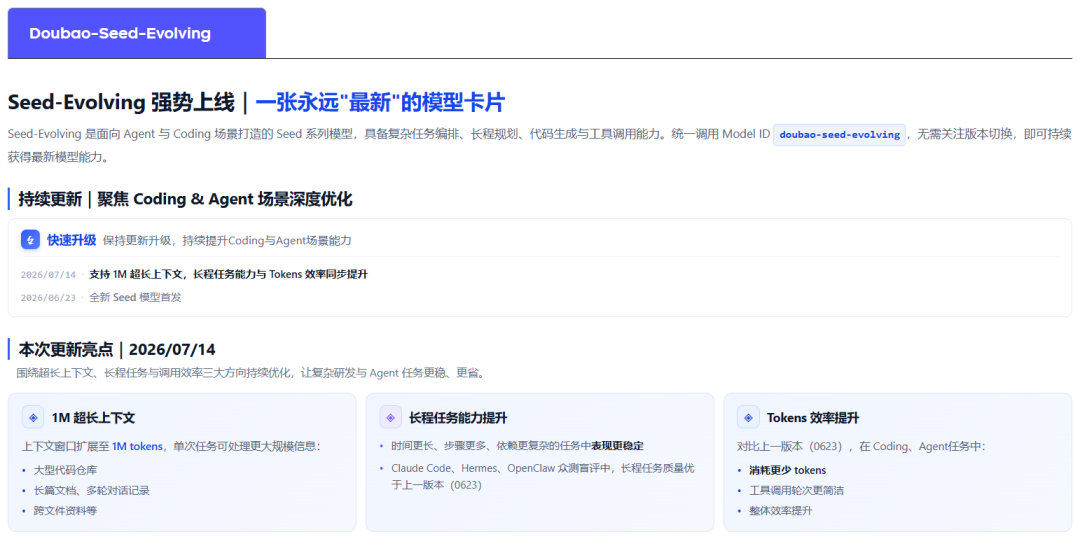Click the entry 支持 1M 超长上下文，长程任务能力与 Tokens 效率同步提升
This screenshot has height=539, width=1080.
(x=228, y=274)
